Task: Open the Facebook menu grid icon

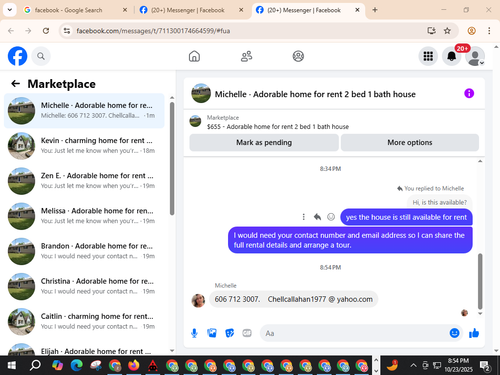Action: (x=428, y=56)
